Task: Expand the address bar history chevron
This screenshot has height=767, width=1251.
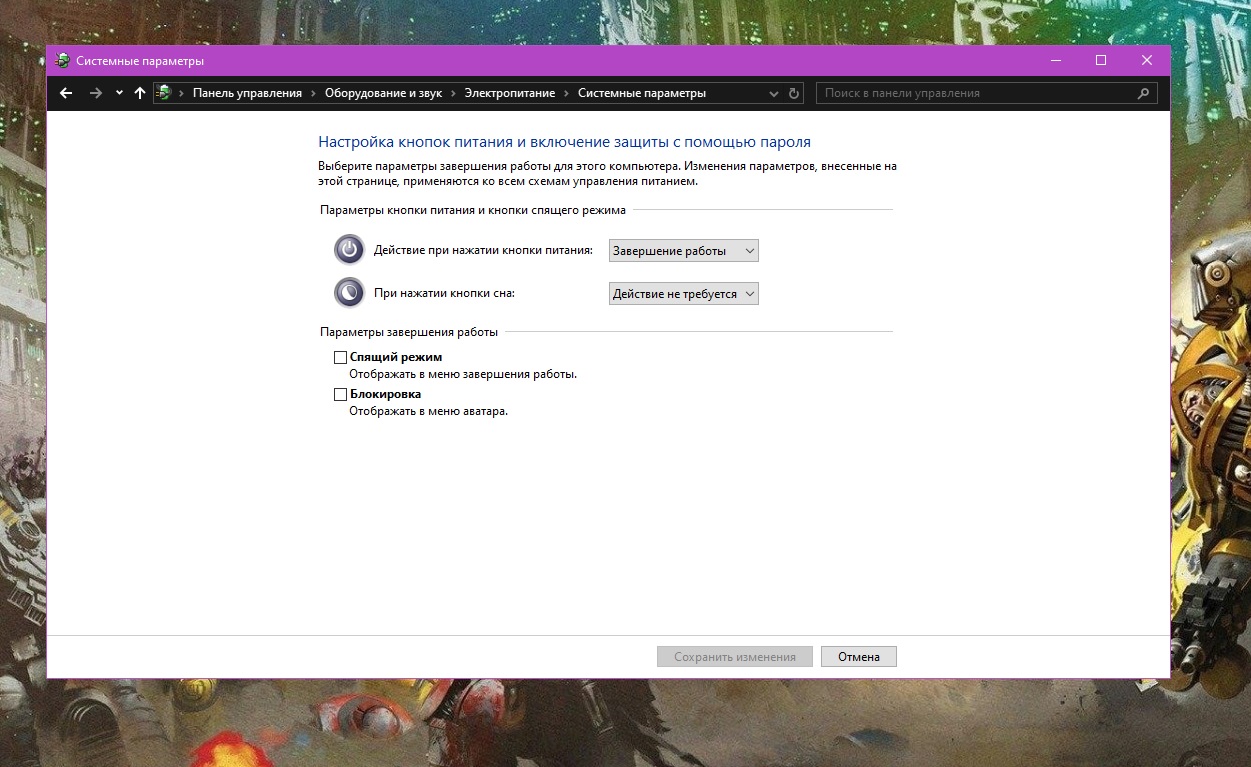Action: pyautogui.click(x=773, y=93)
